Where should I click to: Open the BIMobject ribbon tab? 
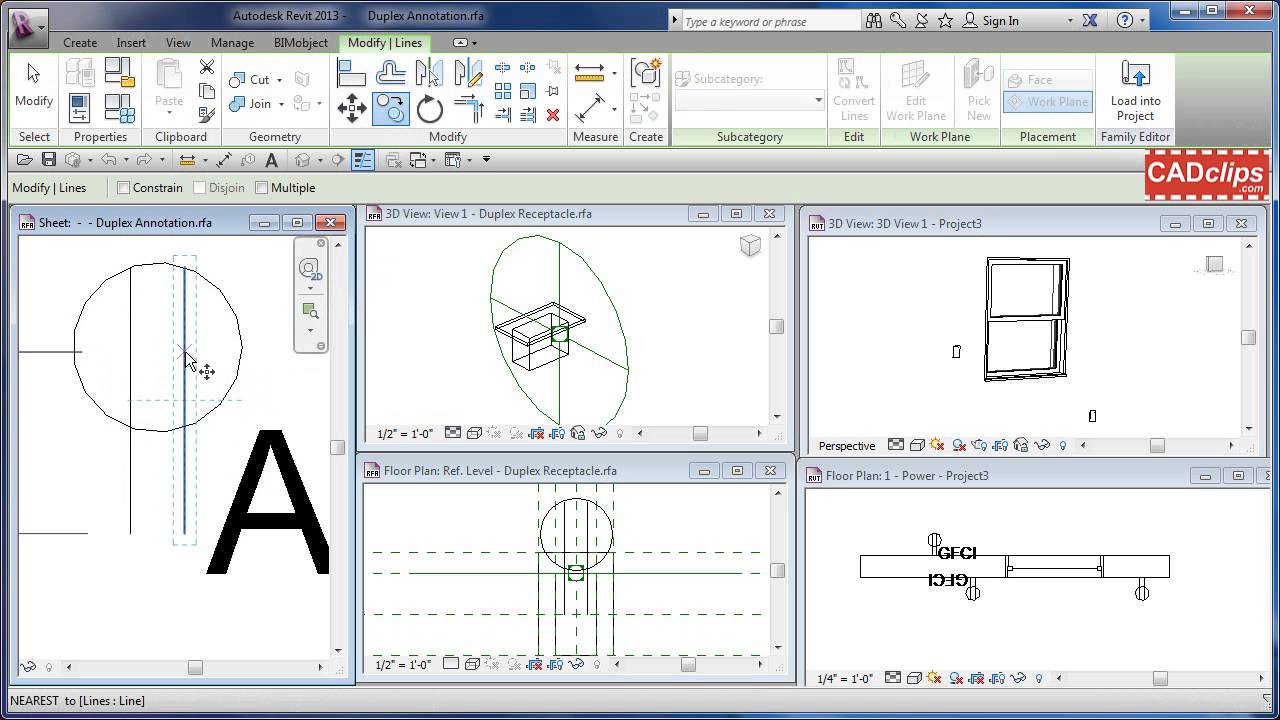(x=301, y=43)
